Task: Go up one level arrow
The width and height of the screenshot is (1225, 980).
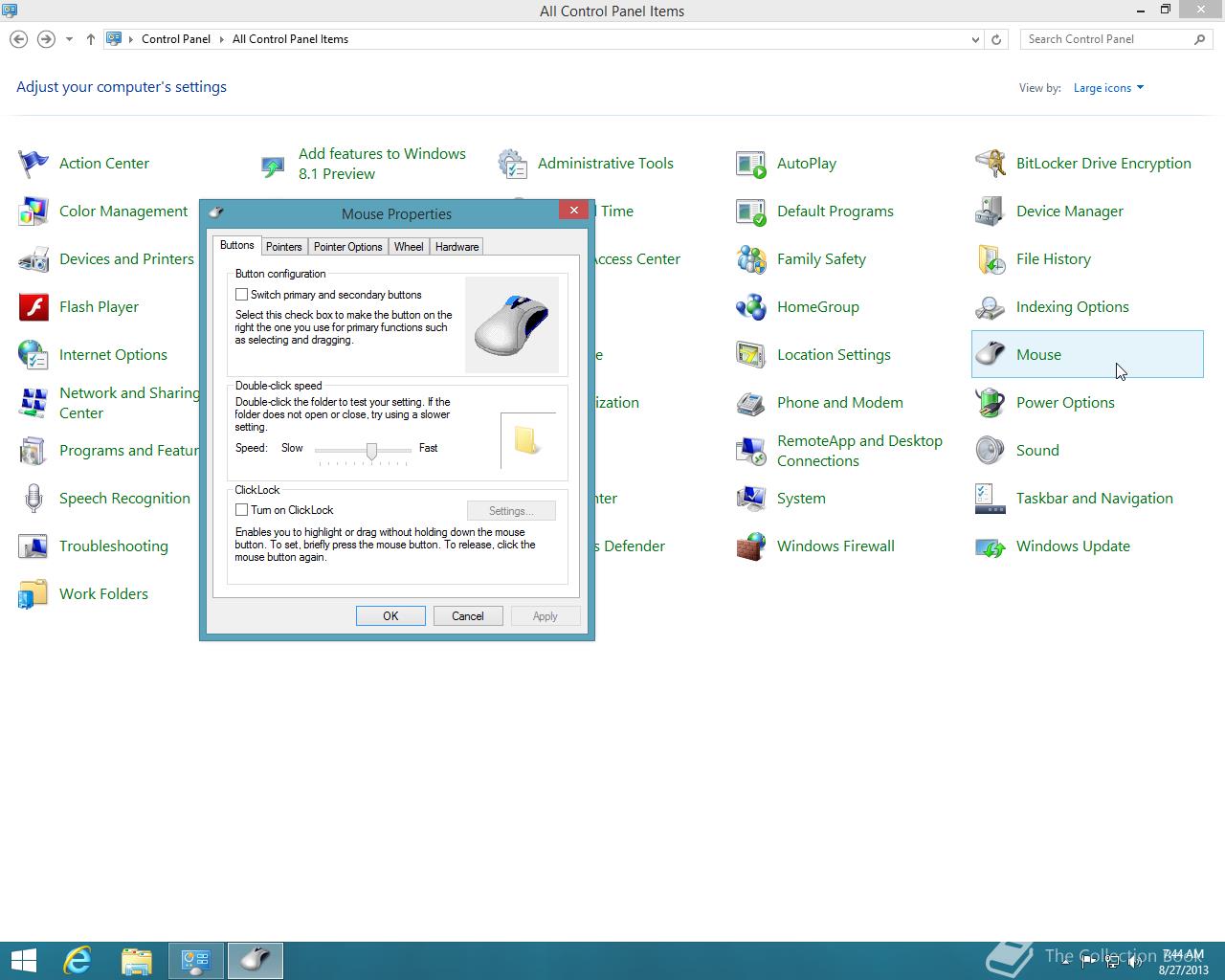Action: (91, 39)
